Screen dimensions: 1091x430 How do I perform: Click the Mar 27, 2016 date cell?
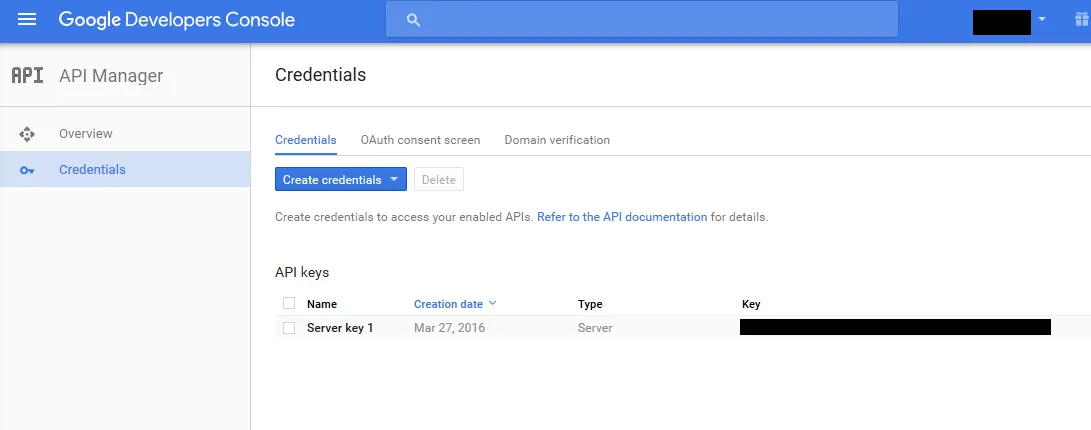coord(449,328)
